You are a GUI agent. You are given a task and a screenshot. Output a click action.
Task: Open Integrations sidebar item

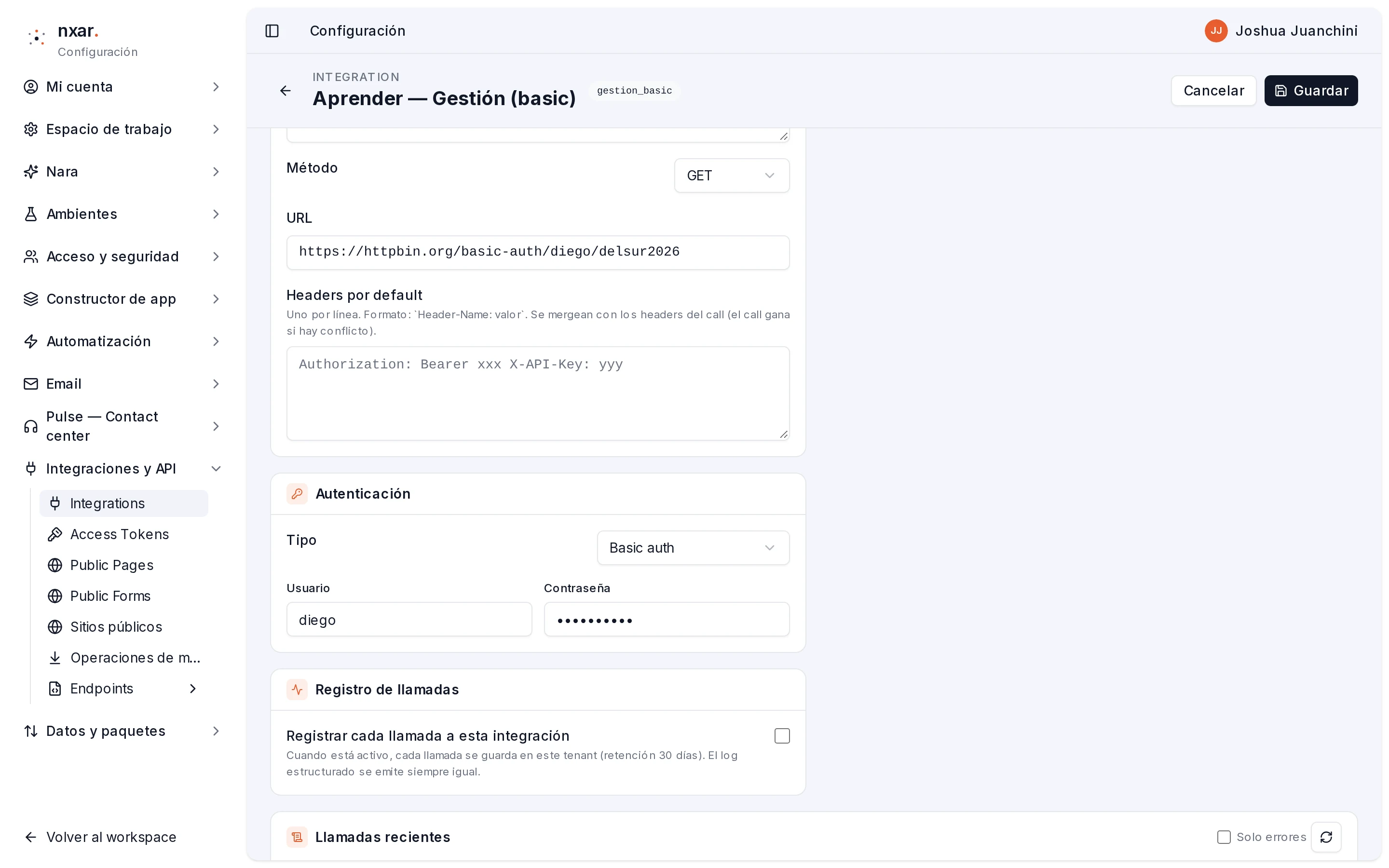pyautogui.click(x=123, y=503)
